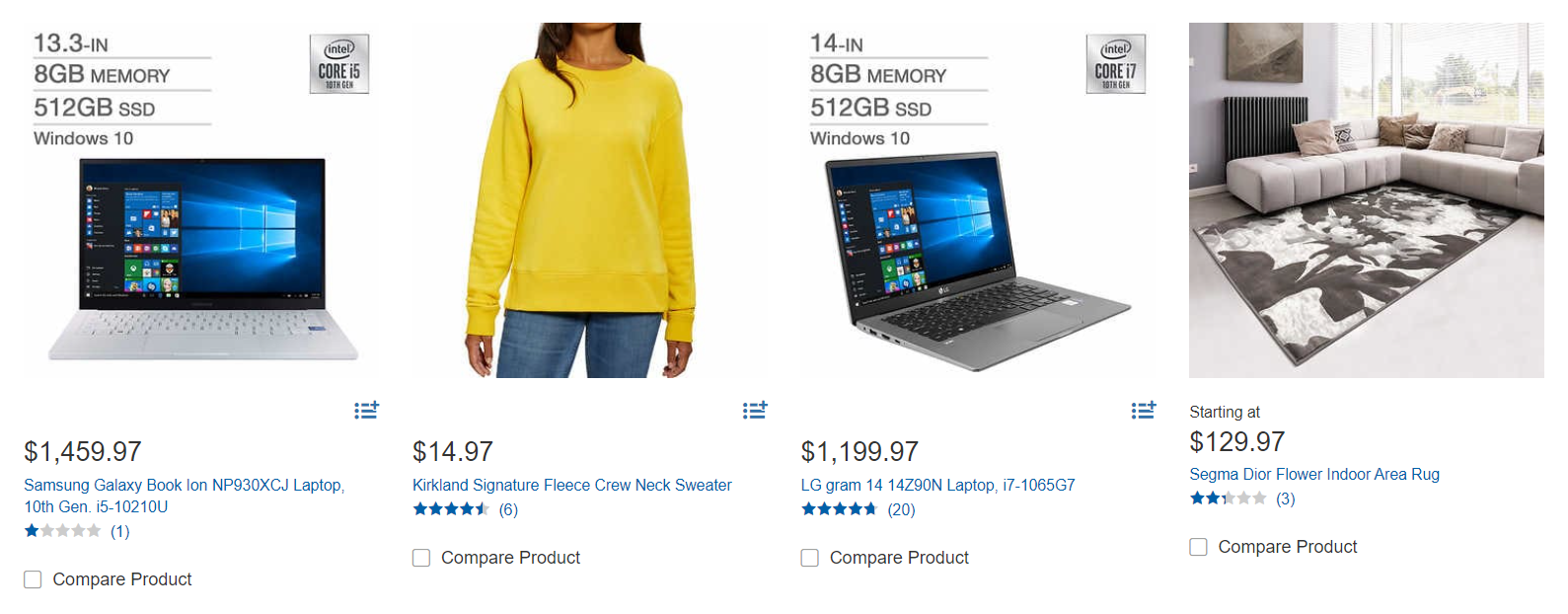Click the area rug living room image
Screen dimensions: 1568x614
[1367, 200]
